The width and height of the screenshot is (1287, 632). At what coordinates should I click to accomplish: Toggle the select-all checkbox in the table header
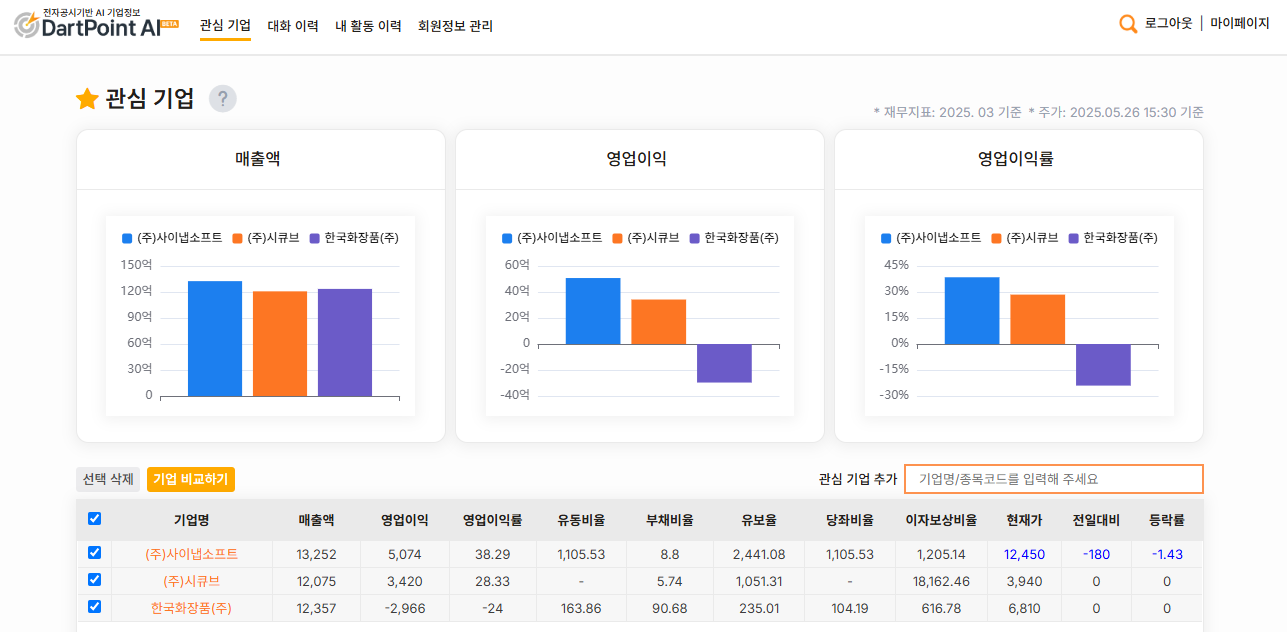click(93, 518)
